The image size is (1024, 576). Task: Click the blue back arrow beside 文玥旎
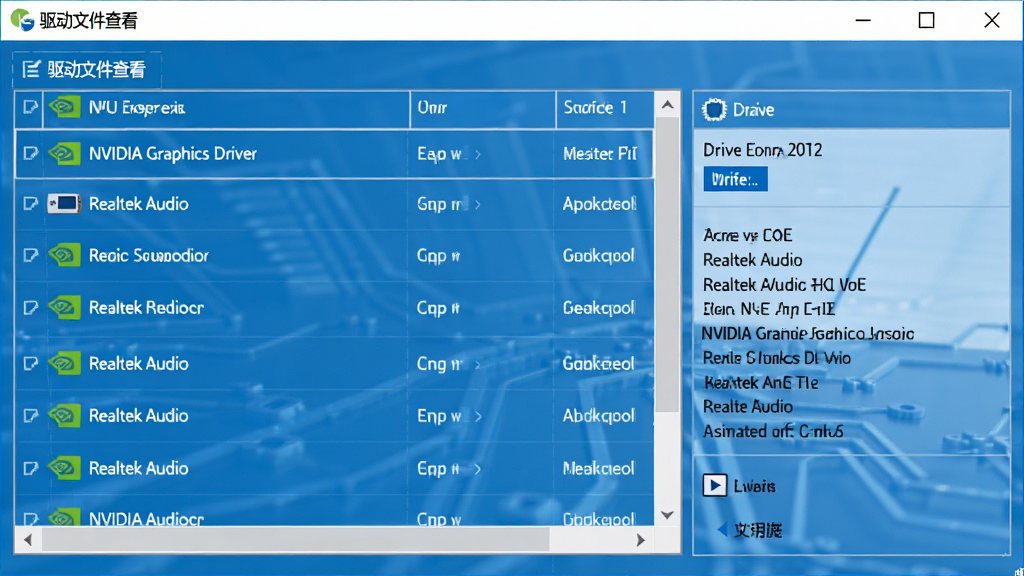pos(722,529)
